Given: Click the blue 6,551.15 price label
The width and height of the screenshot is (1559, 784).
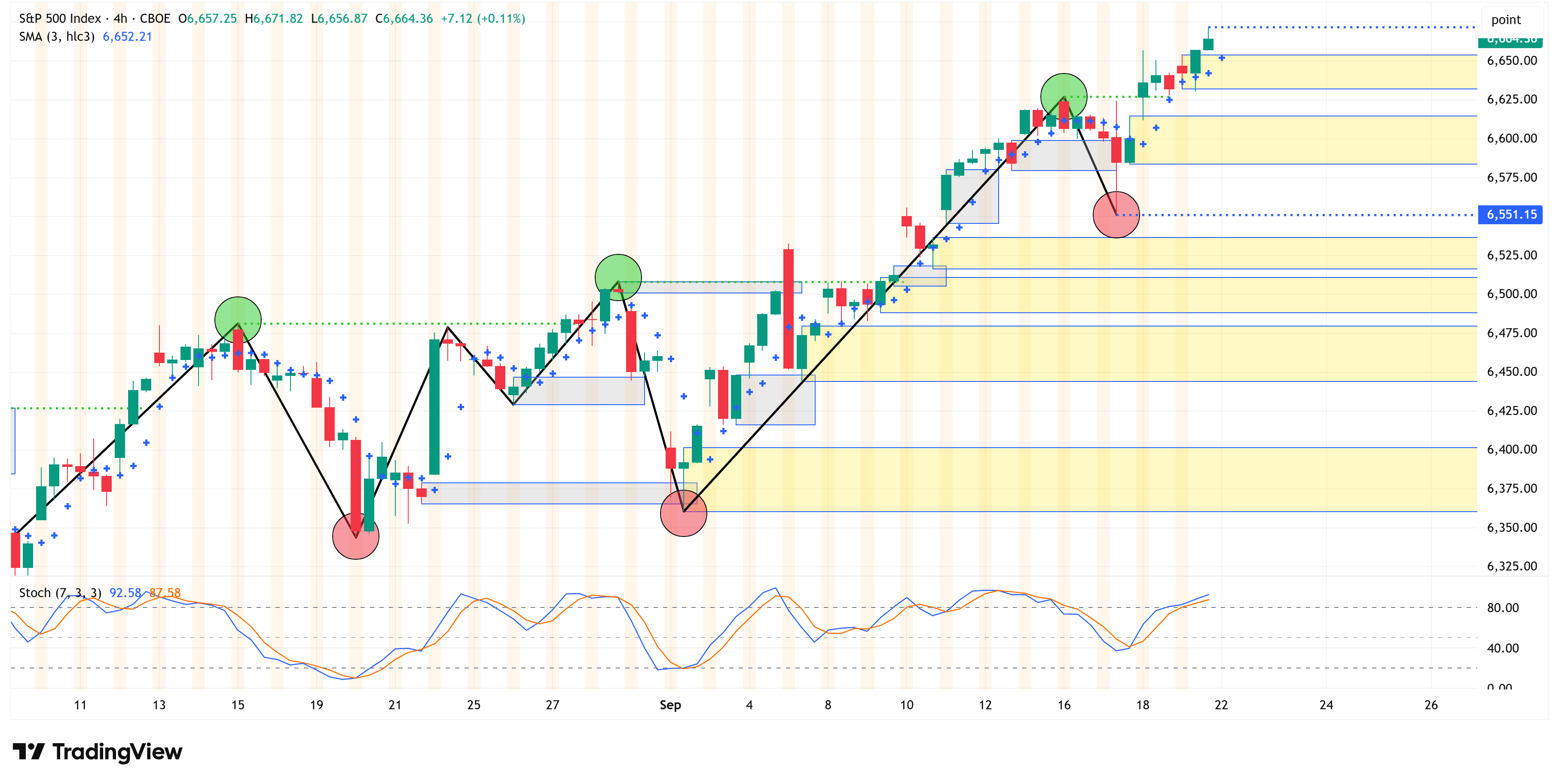Looking at the screenshot, I should click(x=1510, y=215).
